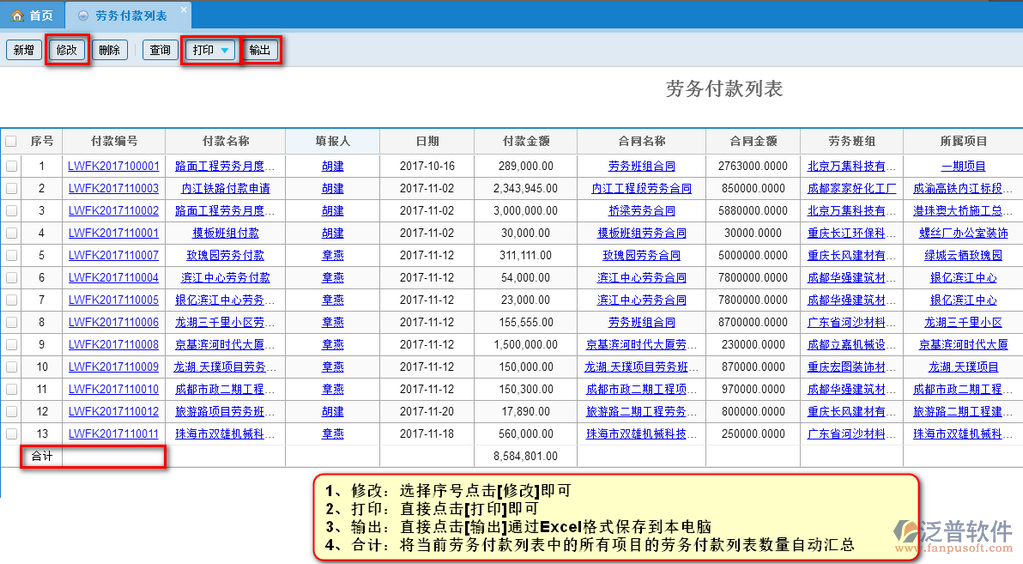This screenshot has height=564, width=1023.
Task: Toggle the select-all checkbox in header
Action: pyautogui.click(x=11, y=141)
